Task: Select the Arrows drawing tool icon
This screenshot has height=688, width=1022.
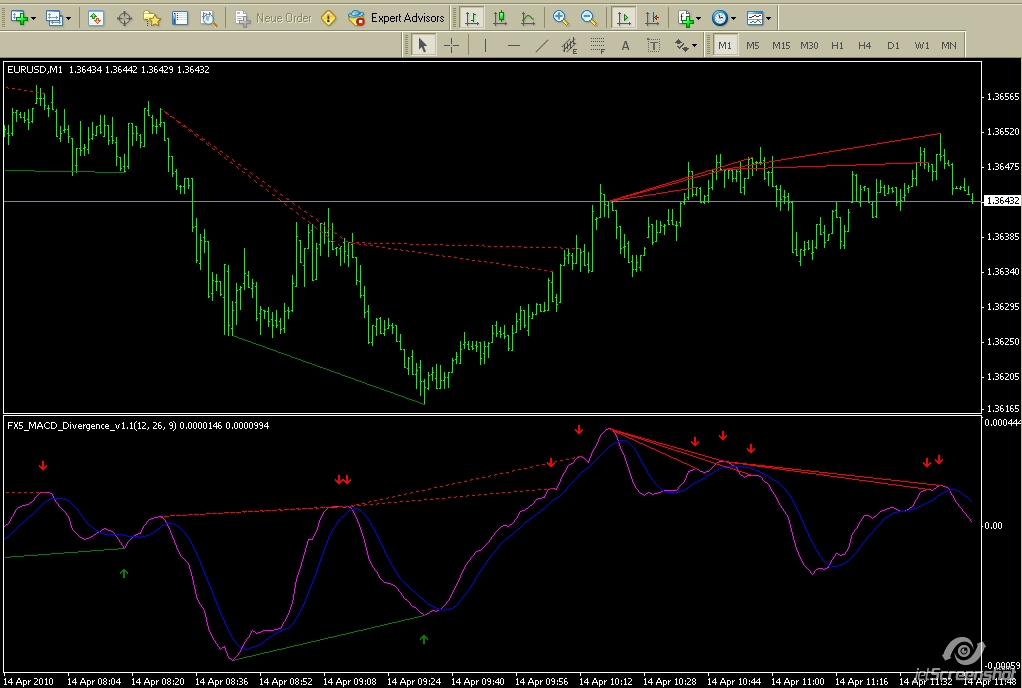Action: click(681, 45)
